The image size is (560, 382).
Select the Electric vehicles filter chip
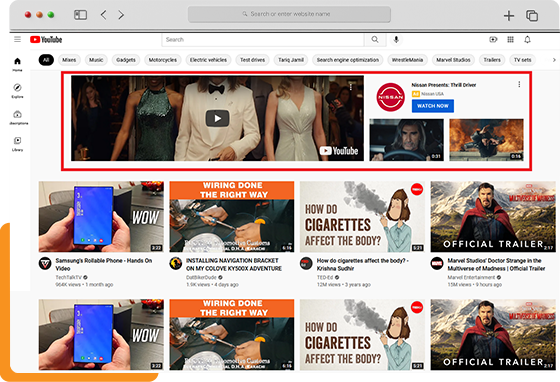[208, 60]
